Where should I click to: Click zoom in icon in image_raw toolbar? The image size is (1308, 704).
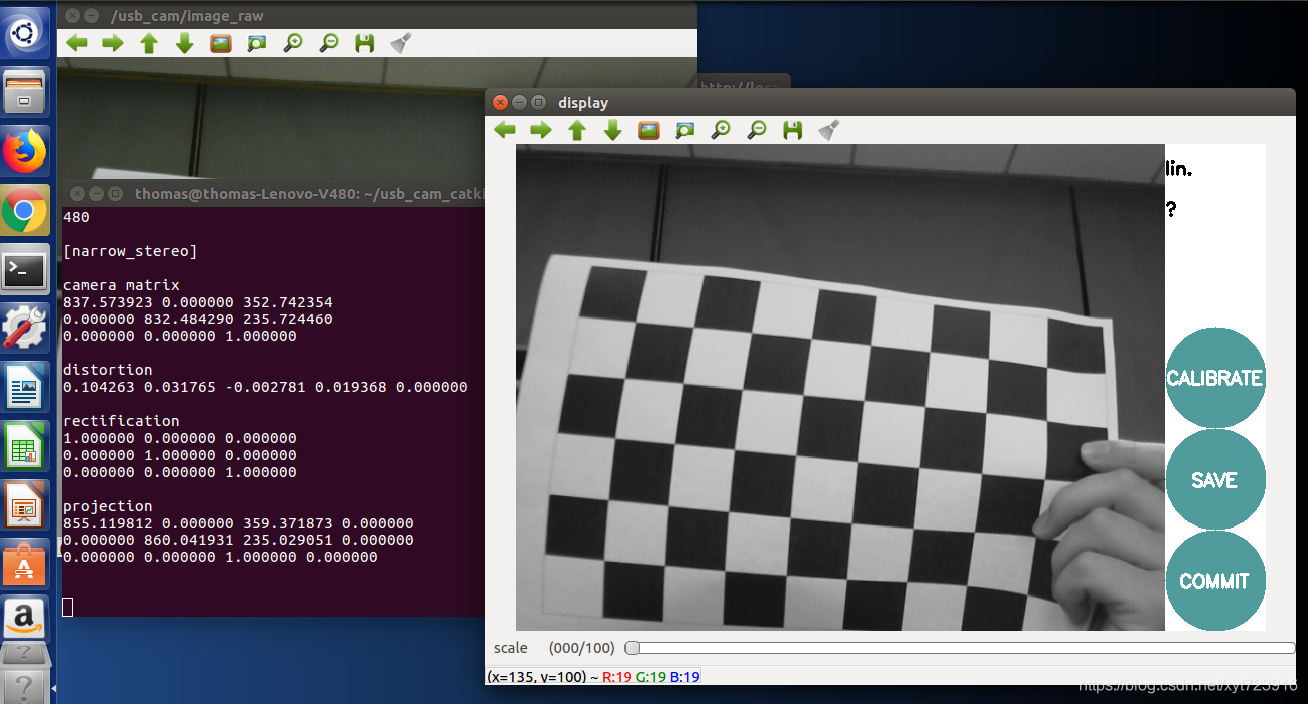(293, 43)
